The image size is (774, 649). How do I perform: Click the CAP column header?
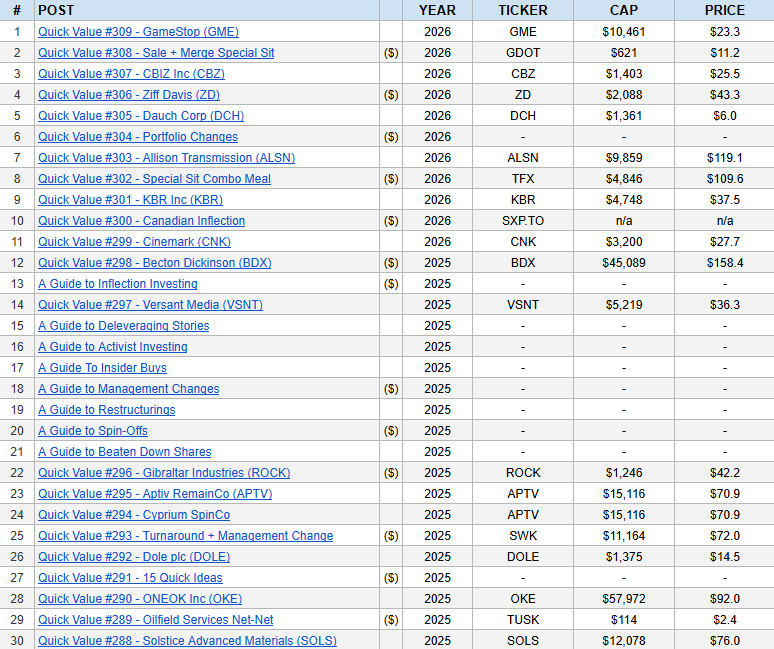[x=624, y=10]
